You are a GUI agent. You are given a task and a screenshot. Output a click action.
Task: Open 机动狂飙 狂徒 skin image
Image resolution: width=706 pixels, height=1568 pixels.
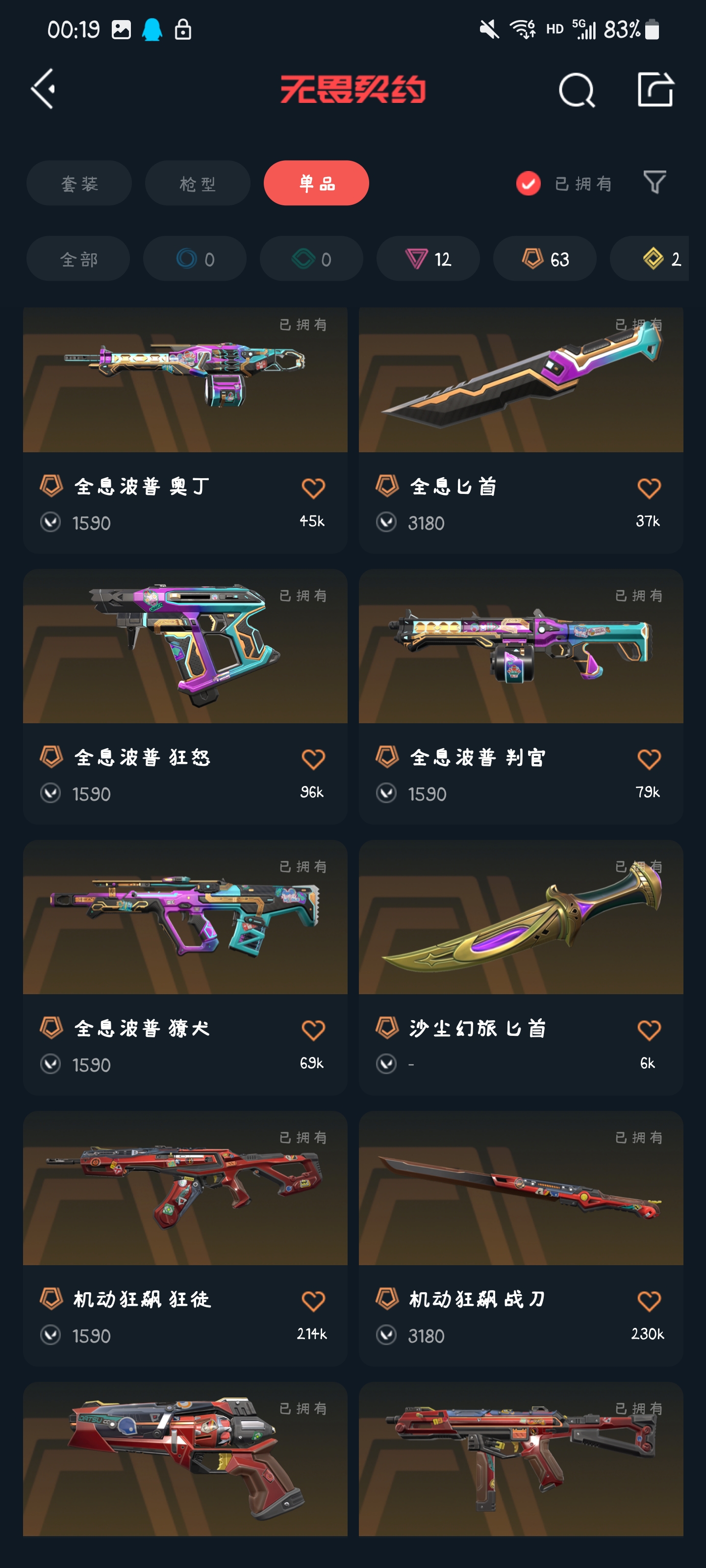coord(185,1188)
